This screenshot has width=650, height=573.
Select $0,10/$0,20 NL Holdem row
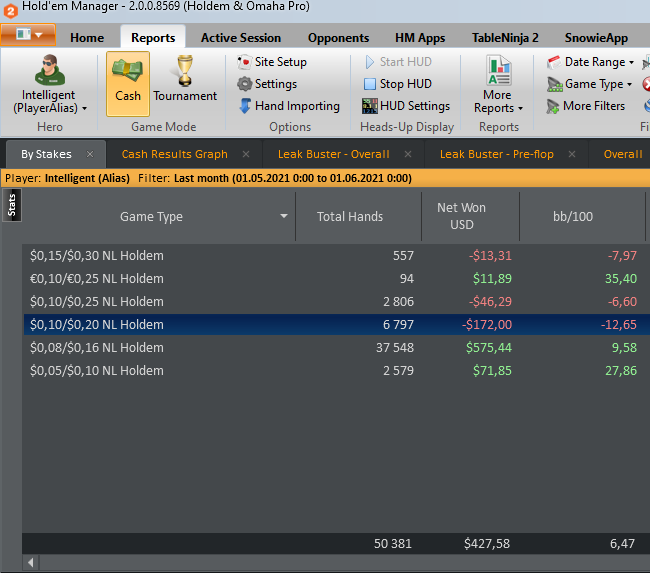click(336, 325)
